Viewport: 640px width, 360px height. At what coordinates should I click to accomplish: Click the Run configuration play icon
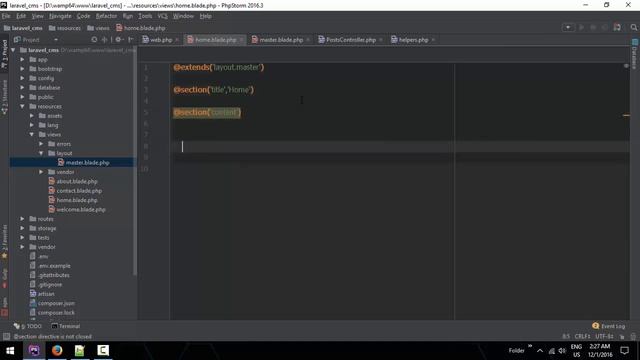pos(581,27)
